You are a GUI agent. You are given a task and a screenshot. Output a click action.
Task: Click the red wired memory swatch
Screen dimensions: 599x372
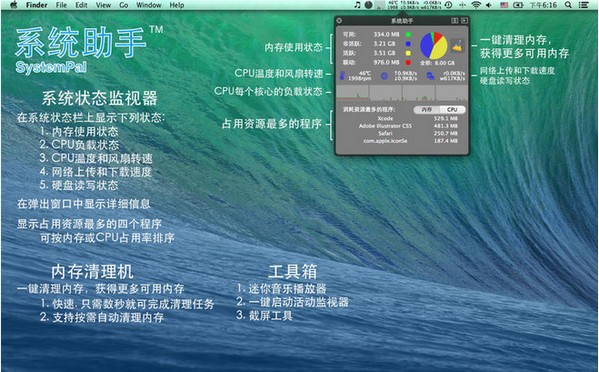coord(408,62)
